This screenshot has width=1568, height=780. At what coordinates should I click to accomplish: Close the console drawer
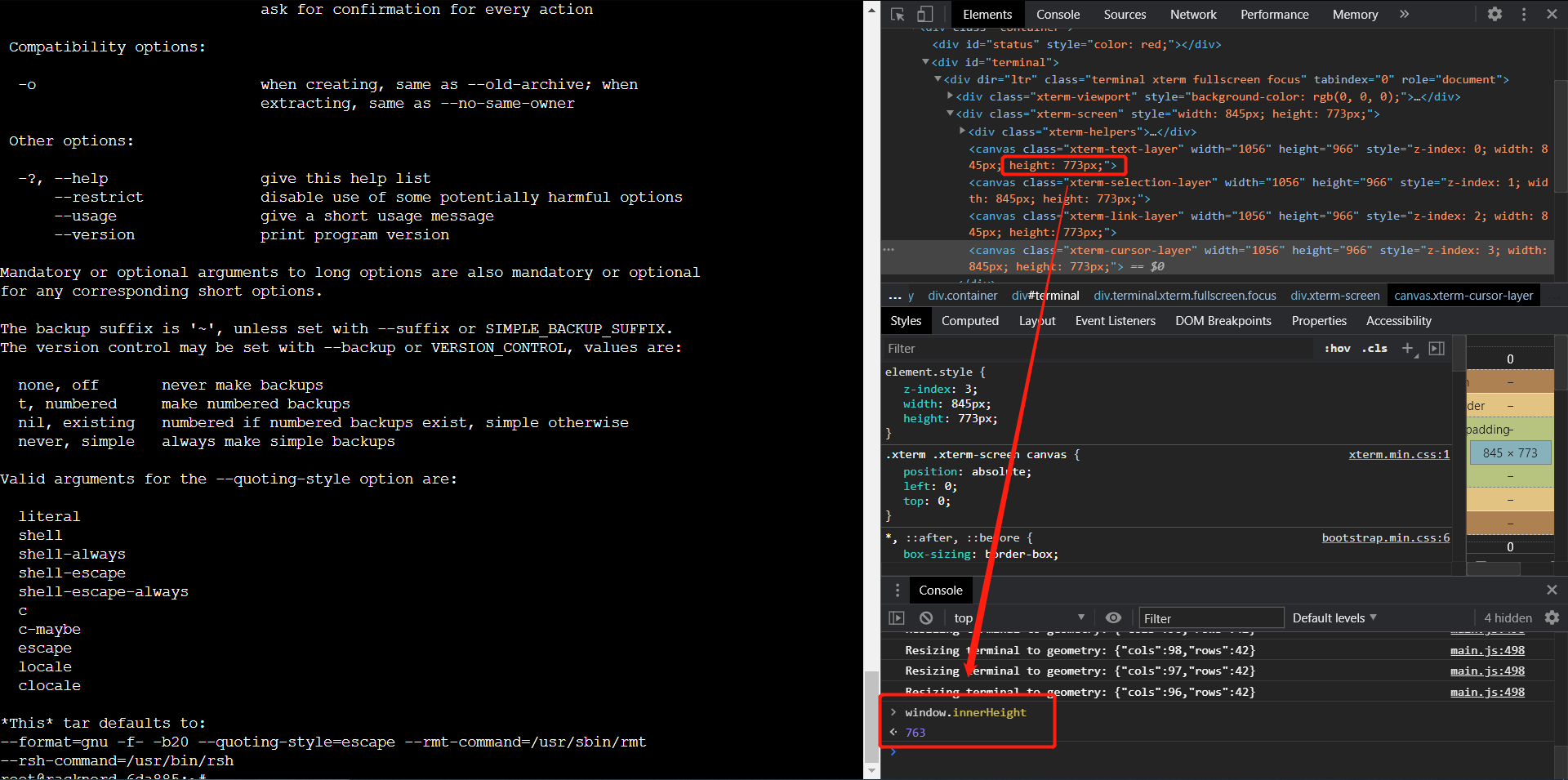pyautogui.click(x=1552, y=590)
